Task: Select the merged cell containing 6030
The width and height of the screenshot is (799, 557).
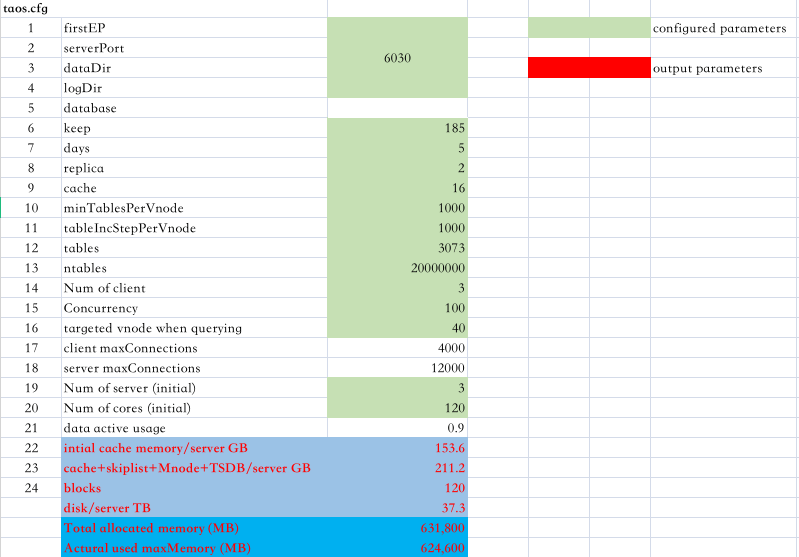Action: point(397,58)
